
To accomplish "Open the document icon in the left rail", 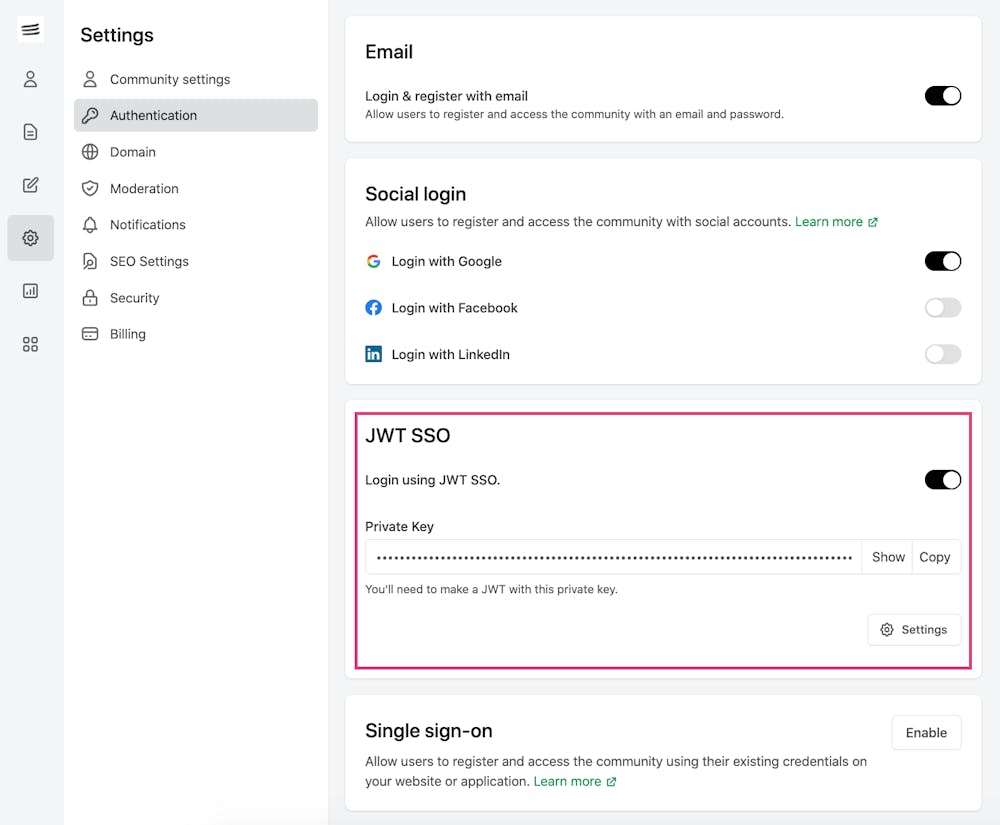I will tap(31, 132).
